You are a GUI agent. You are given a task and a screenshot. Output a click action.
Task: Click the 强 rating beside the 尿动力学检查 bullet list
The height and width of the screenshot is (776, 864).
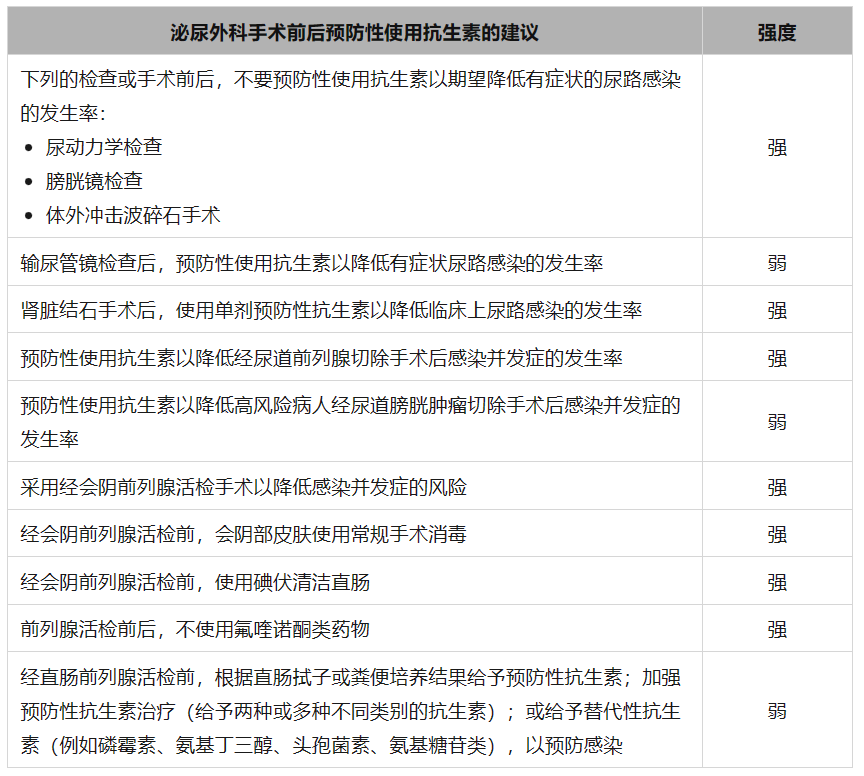point(777,148)
